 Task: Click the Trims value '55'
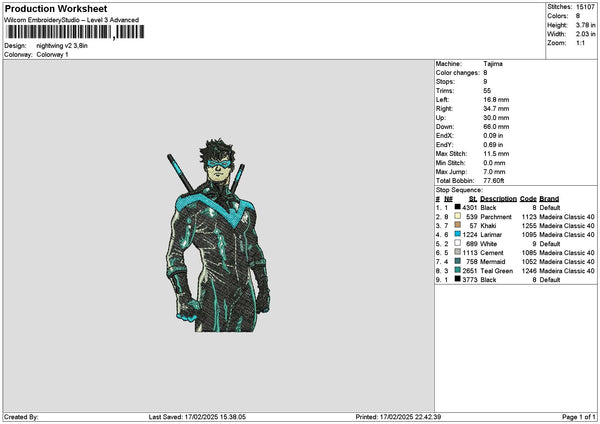pyautogui.click(x=487, y=91)
